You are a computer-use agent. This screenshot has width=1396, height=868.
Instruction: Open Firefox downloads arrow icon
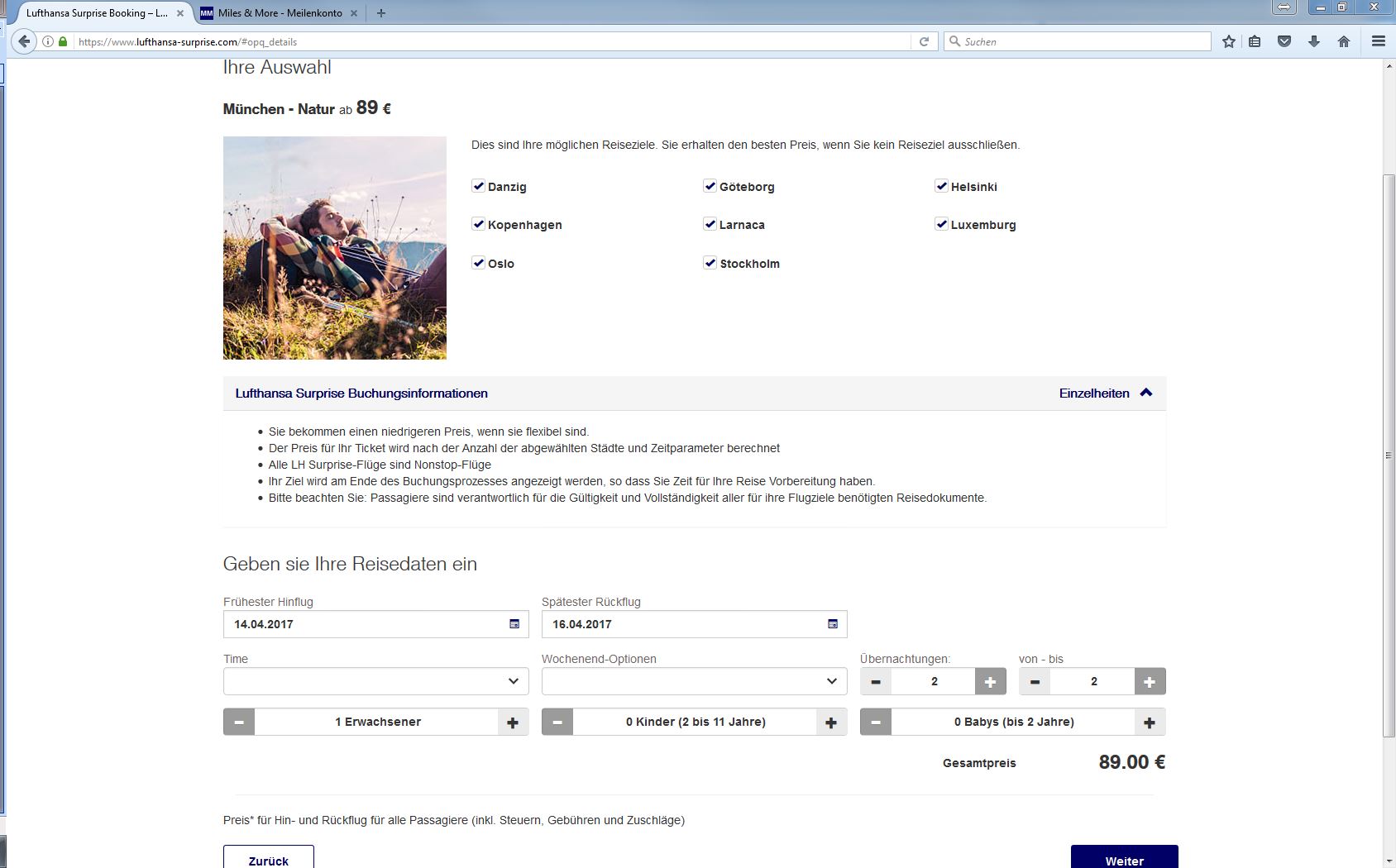(1313, 41)
